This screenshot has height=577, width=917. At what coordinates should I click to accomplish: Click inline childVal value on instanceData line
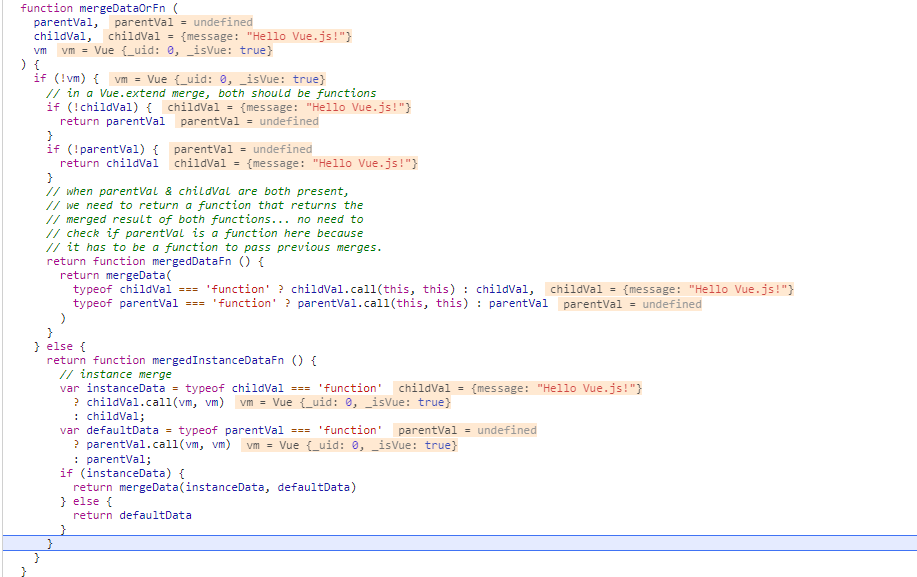click(518, 388)
